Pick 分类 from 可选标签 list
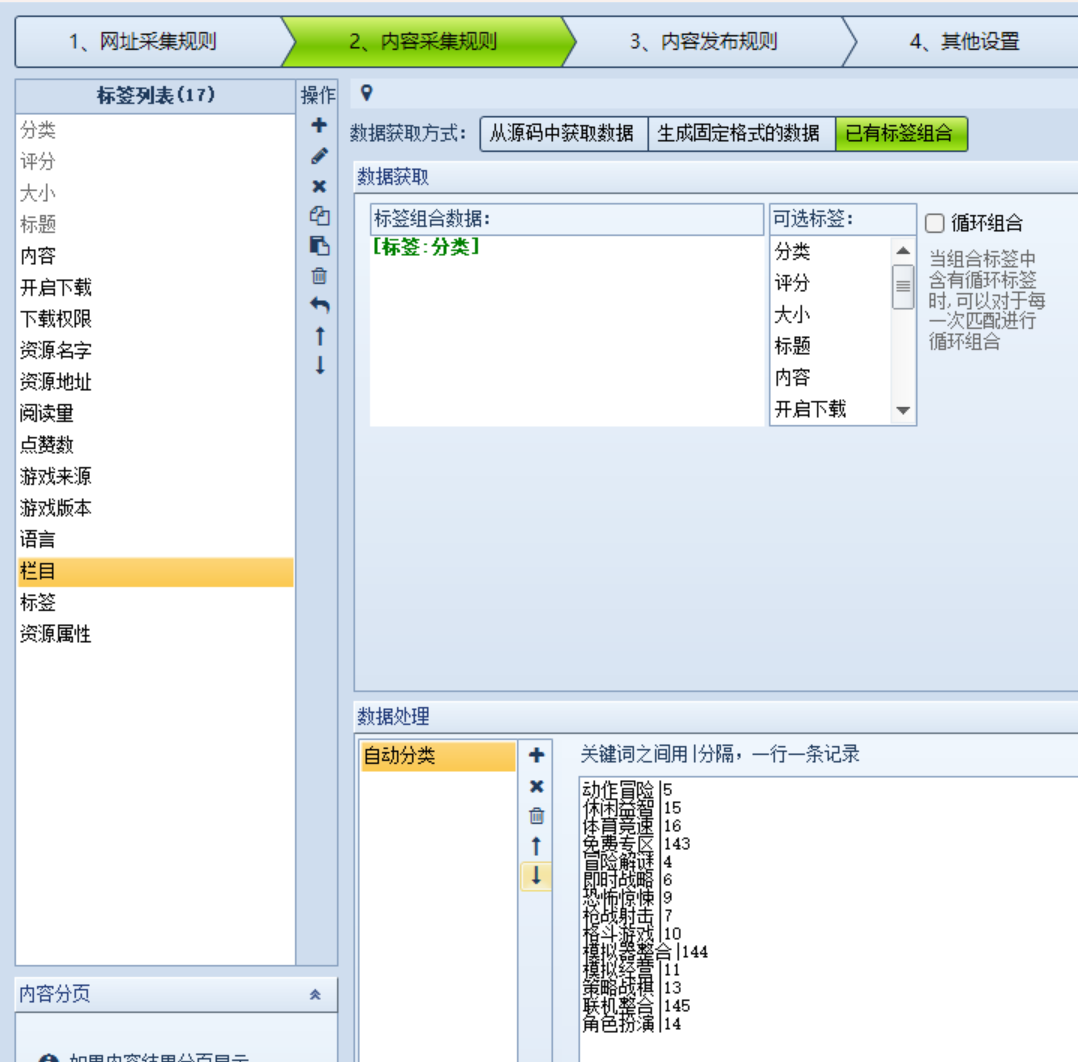Image resolution: width=1078 pixels, height=1062 pixels. point(830,252)
